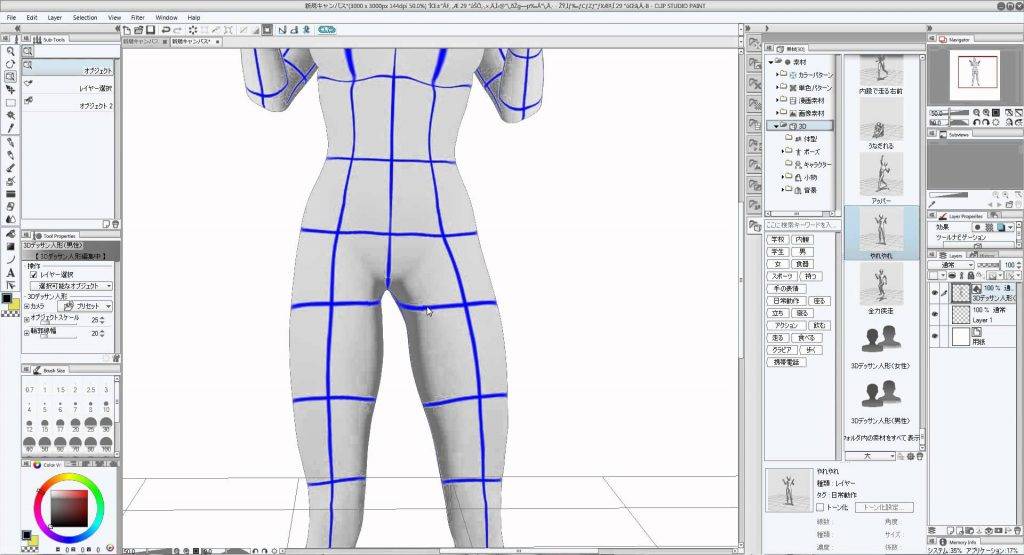
Task: Hide the 3Dデッサン人形 layer via eye icon
Action: pyautogui.click(x=935, y=293)
